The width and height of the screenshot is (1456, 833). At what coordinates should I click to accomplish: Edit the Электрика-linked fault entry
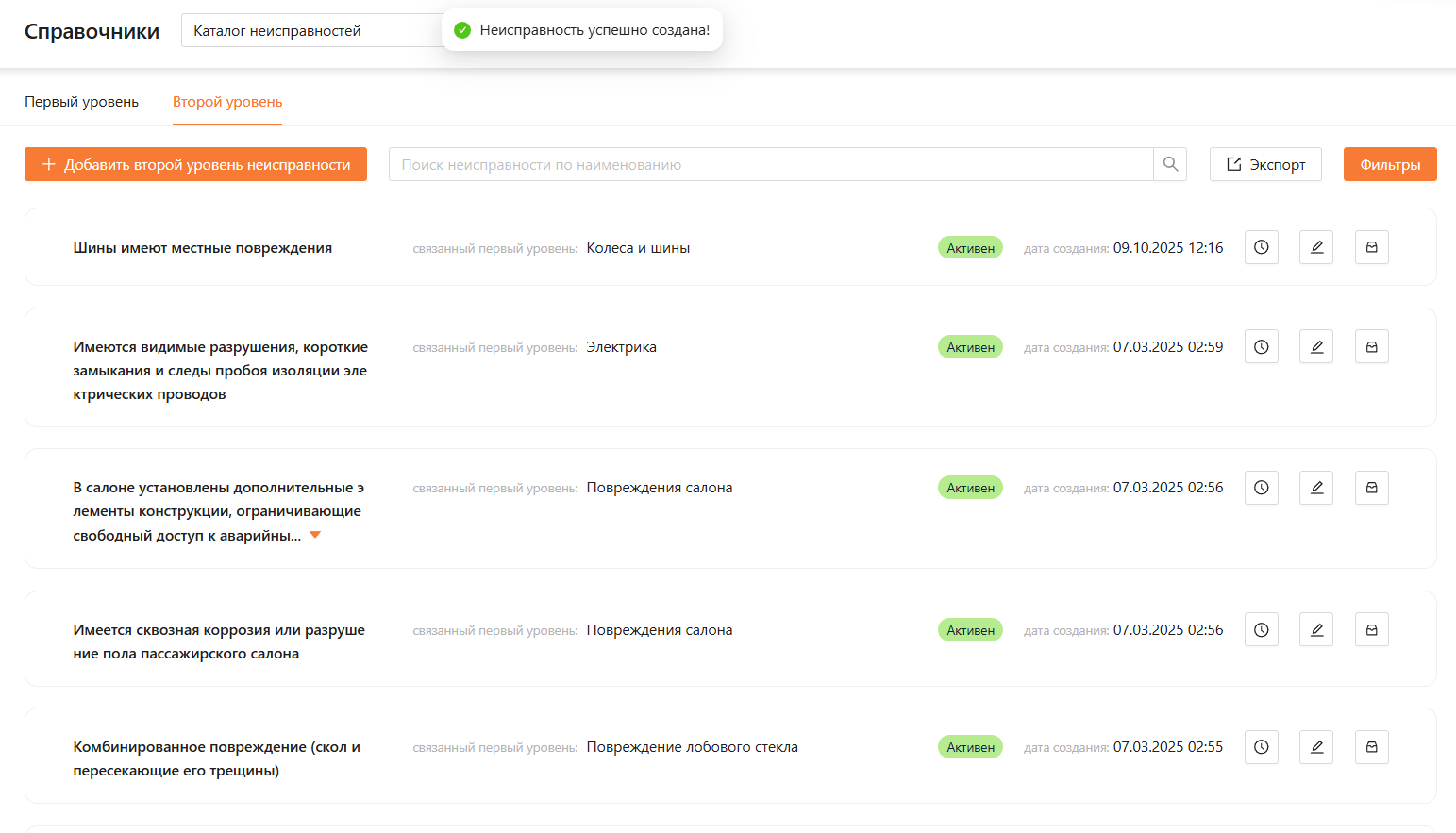[x=1316, y=347]
